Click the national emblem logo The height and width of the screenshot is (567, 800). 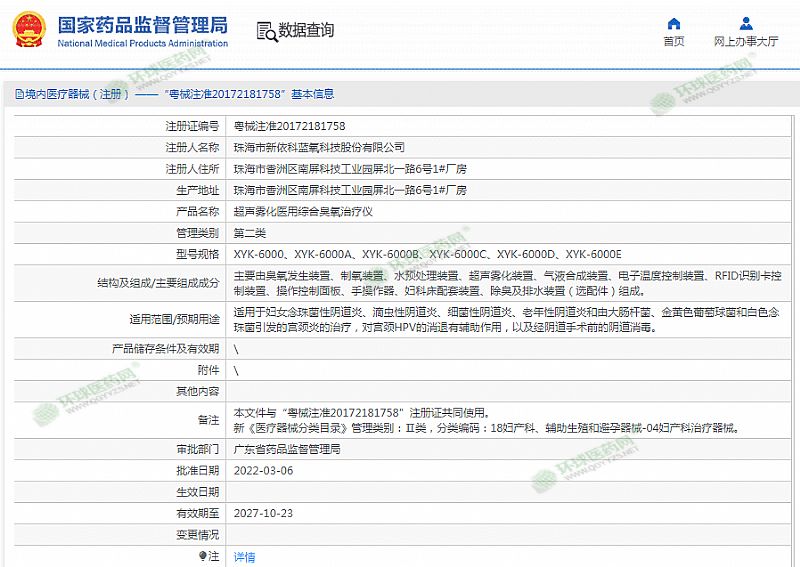click(30, 30)
